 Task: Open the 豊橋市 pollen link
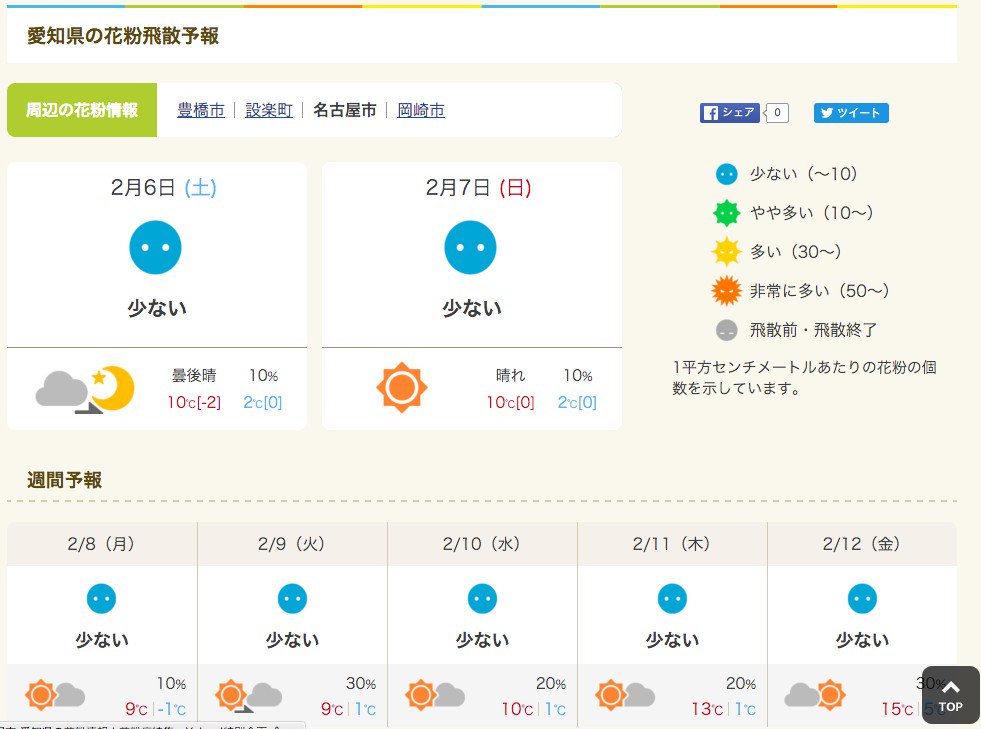pos(201,110)
